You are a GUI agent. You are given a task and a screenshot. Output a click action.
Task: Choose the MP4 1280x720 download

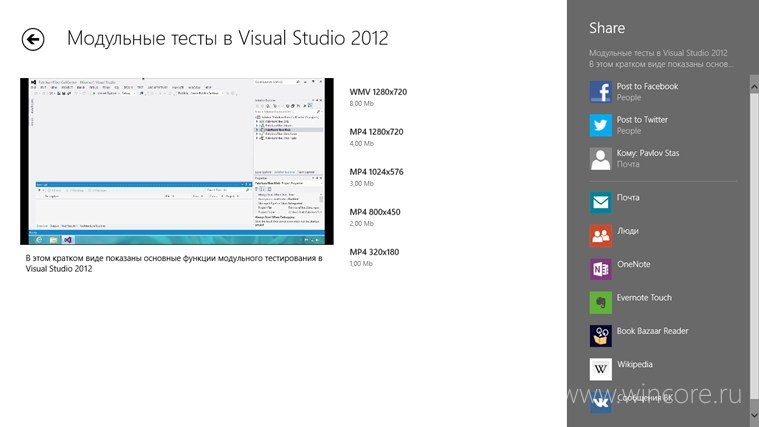[376, 132]
